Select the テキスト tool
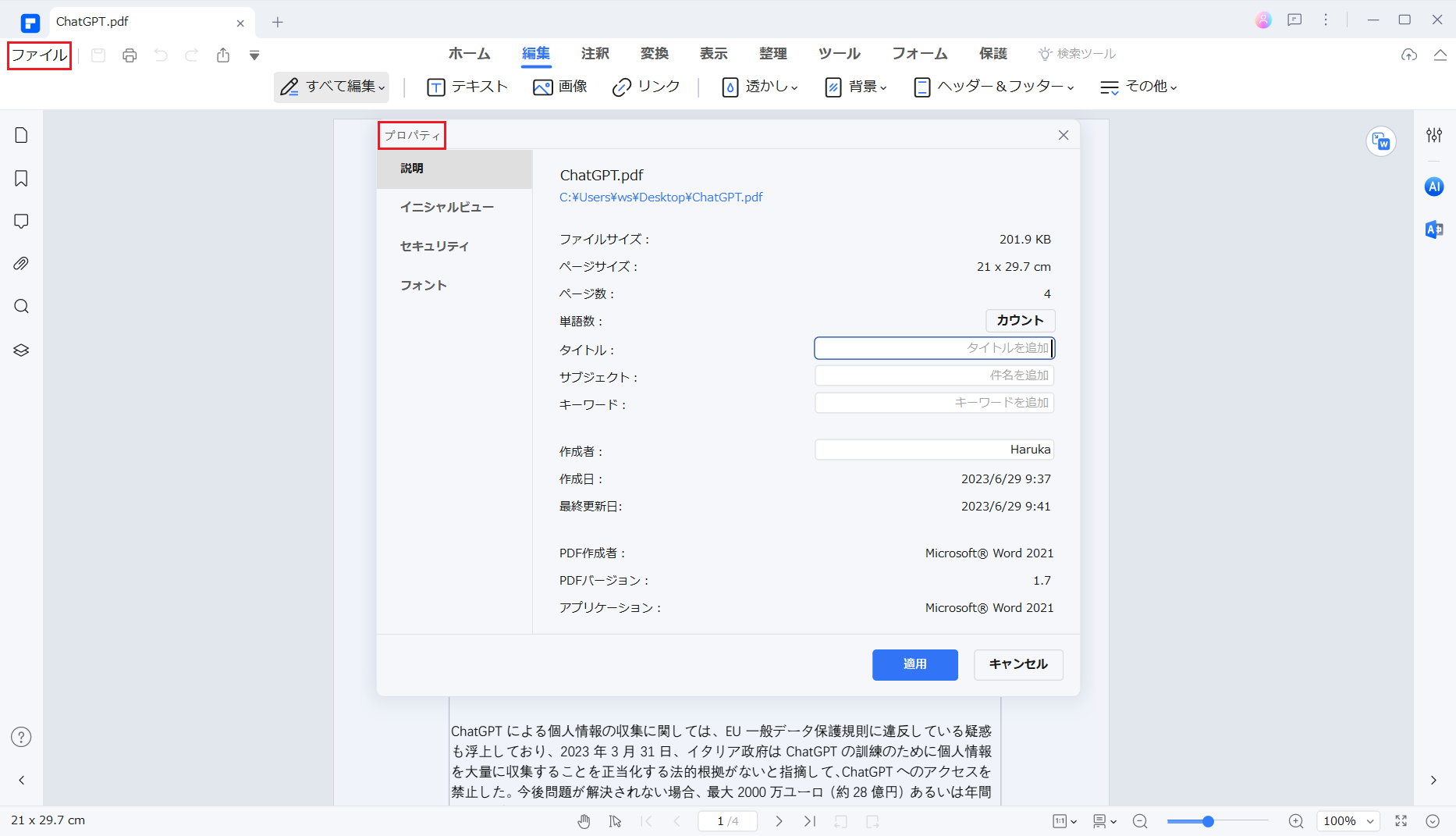 [x=467, y=87]
